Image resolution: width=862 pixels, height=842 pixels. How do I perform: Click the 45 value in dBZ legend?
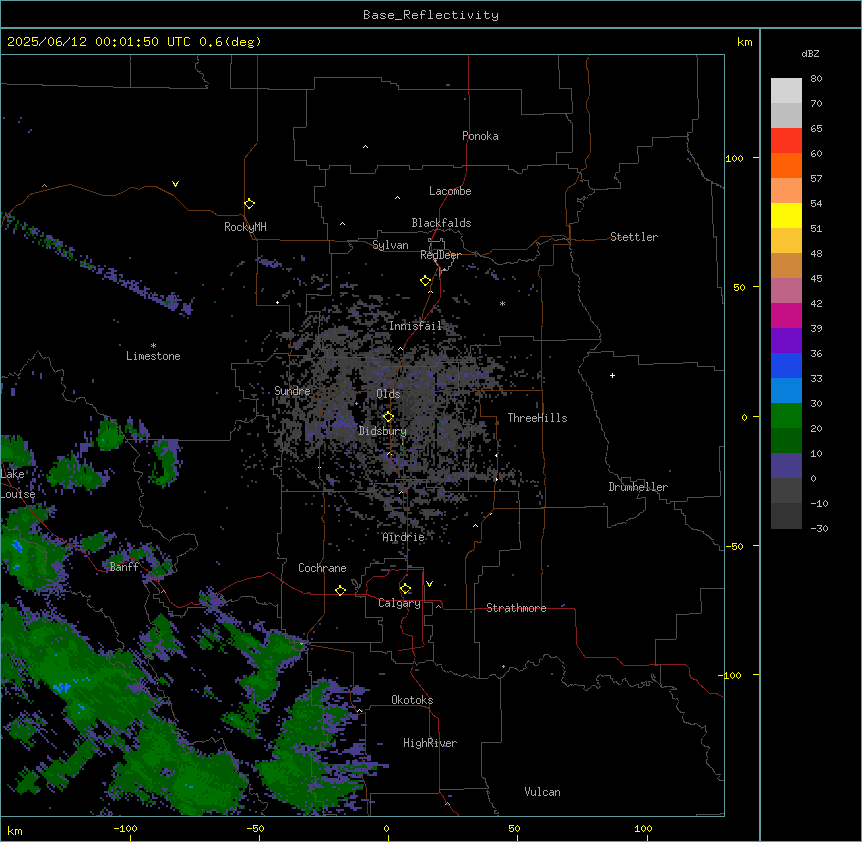tap(816, 279)
